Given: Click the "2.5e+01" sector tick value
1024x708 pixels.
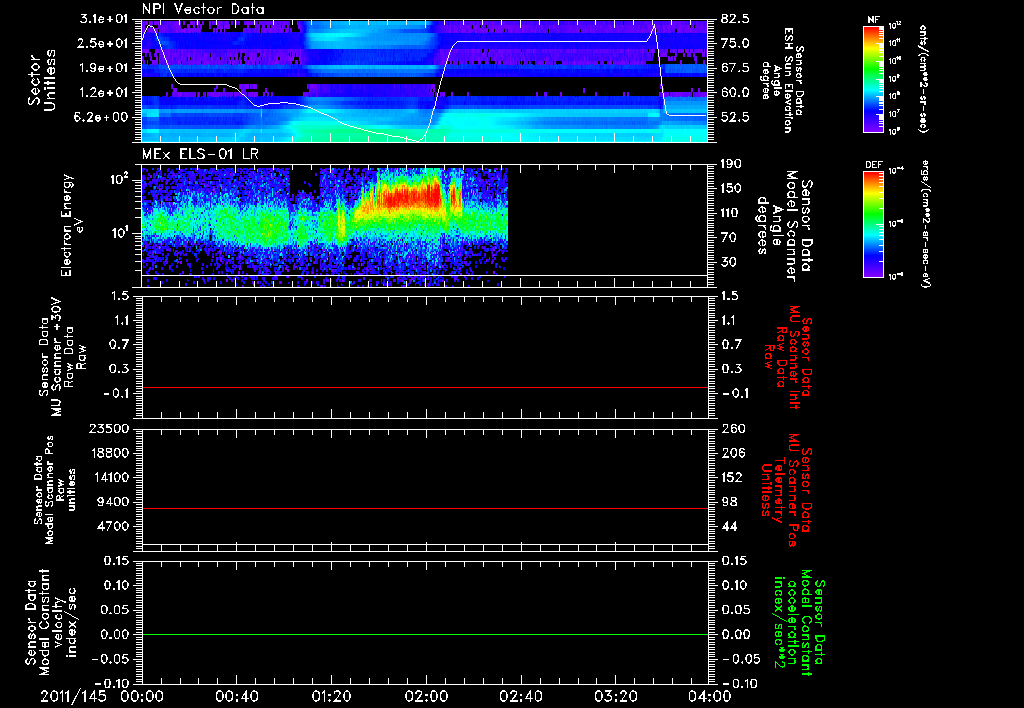Looking at the screenshot, I should [104, 43].
